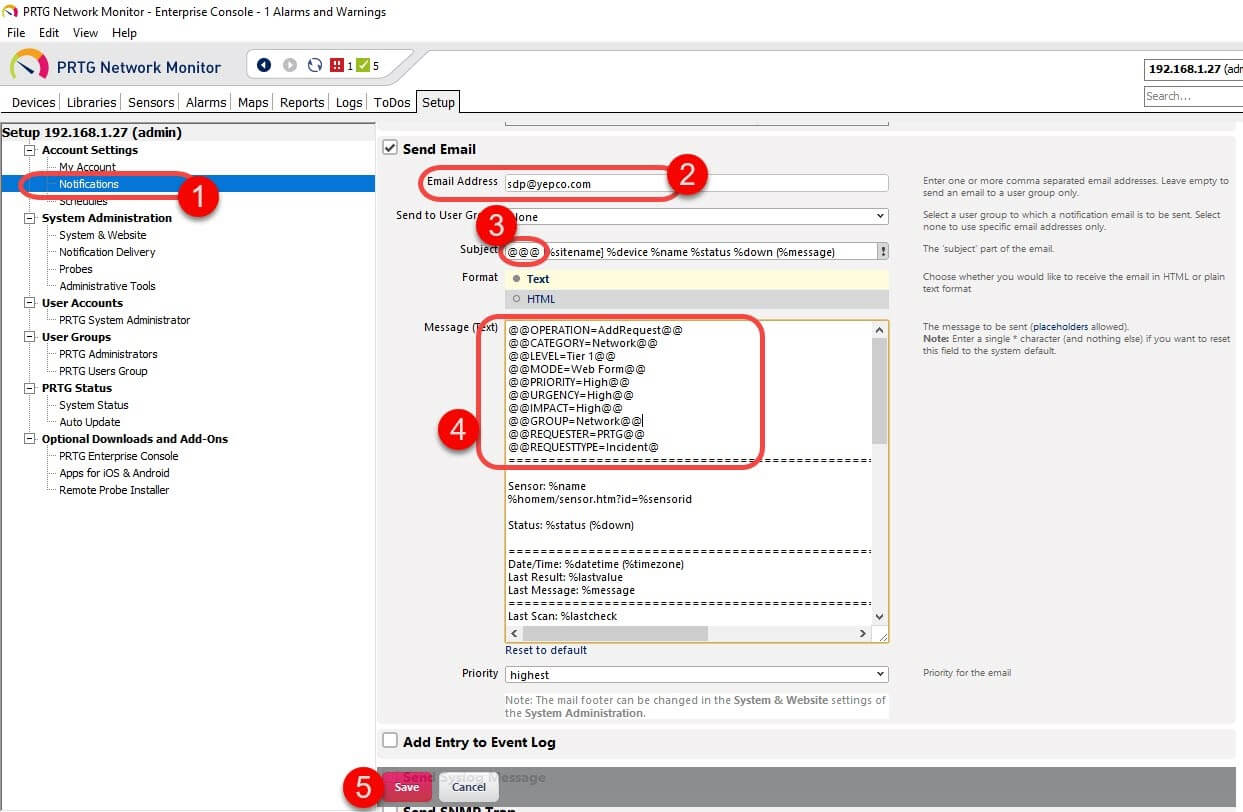Enable Add Entry to Event Log checkbox
This screenshot has height=812, width=1243.
390,741
